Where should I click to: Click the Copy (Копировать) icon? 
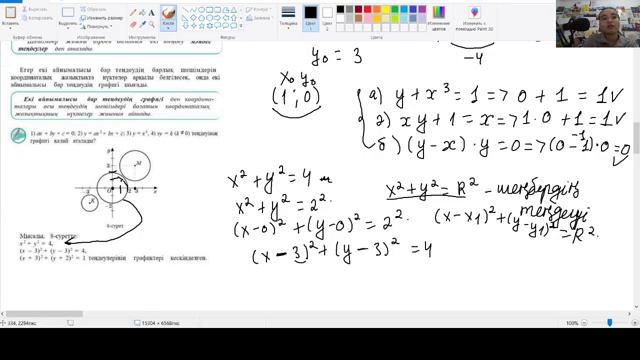pyautogui.click(x=25, y=18)
